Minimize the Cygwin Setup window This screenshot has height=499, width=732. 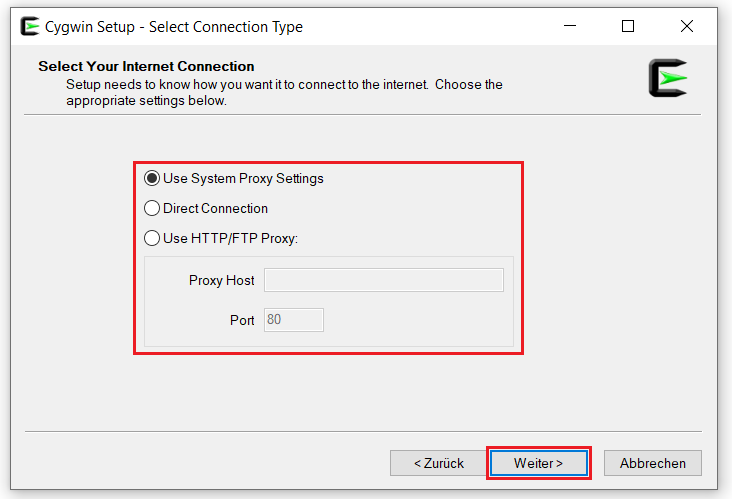[570, 27]
